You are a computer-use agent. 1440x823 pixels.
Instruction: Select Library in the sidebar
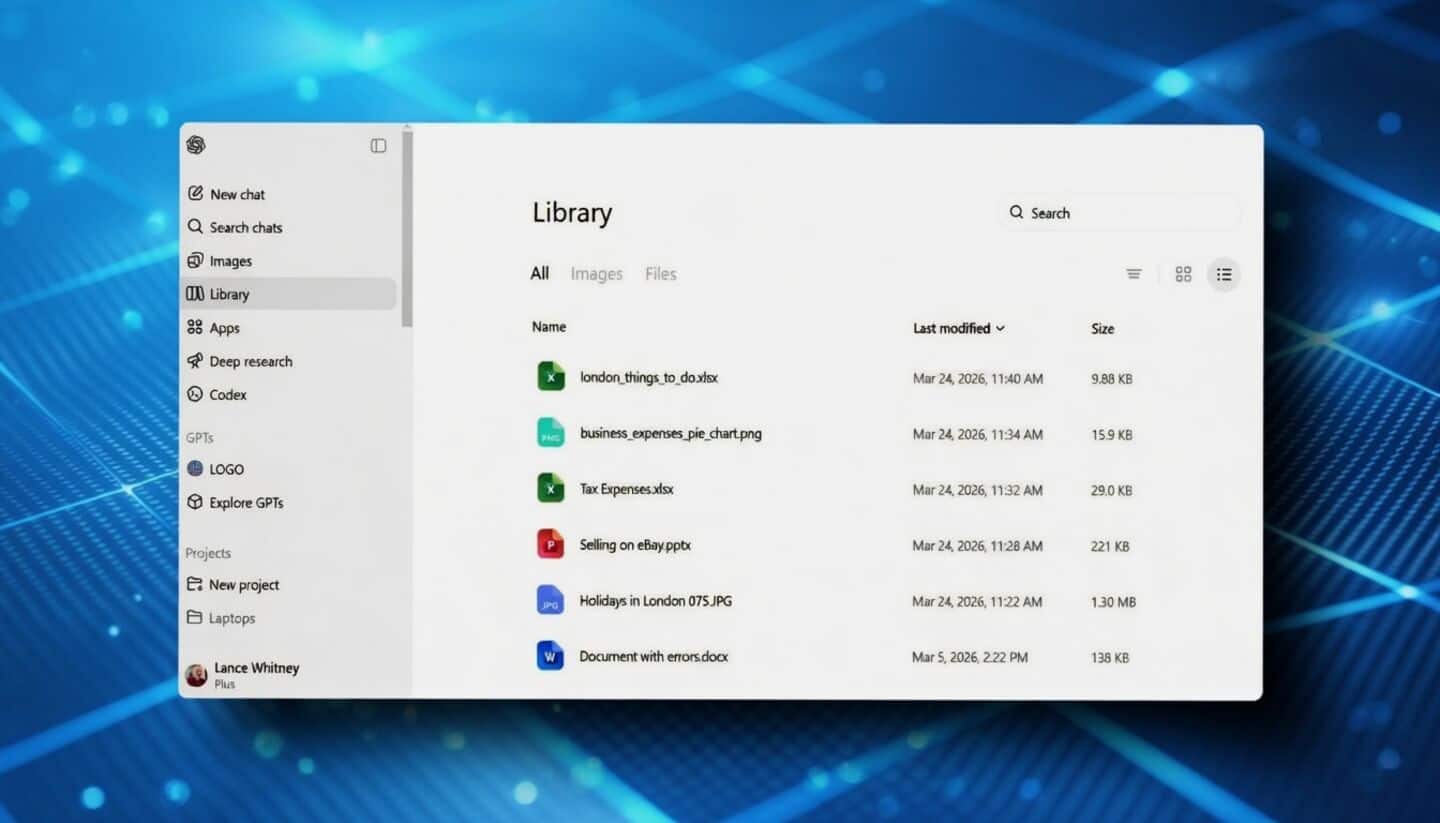tap(290, 294)
